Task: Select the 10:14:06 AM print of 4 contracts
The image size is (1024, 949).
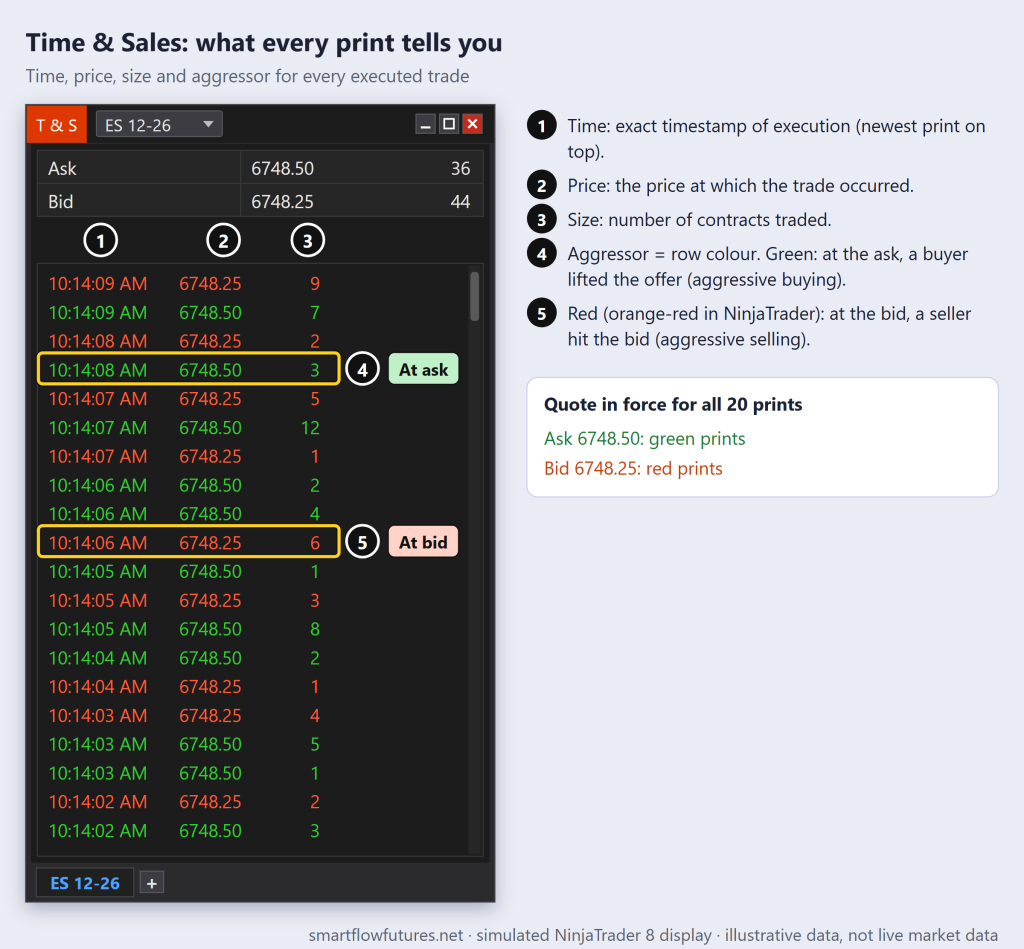Action: tap(184, 514)
